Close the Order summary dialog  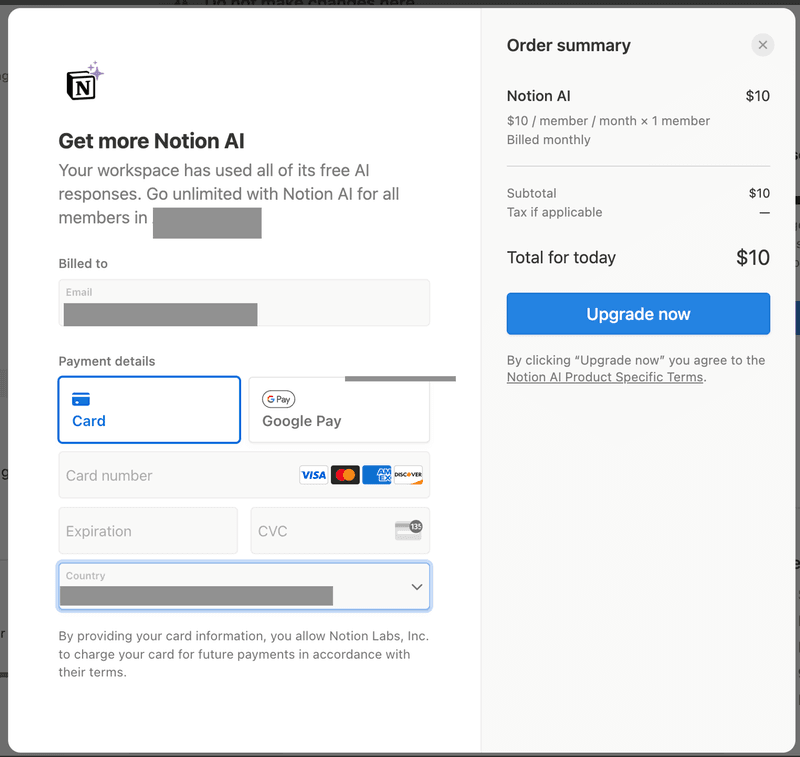pyautogui.click(x=763, y=44)
